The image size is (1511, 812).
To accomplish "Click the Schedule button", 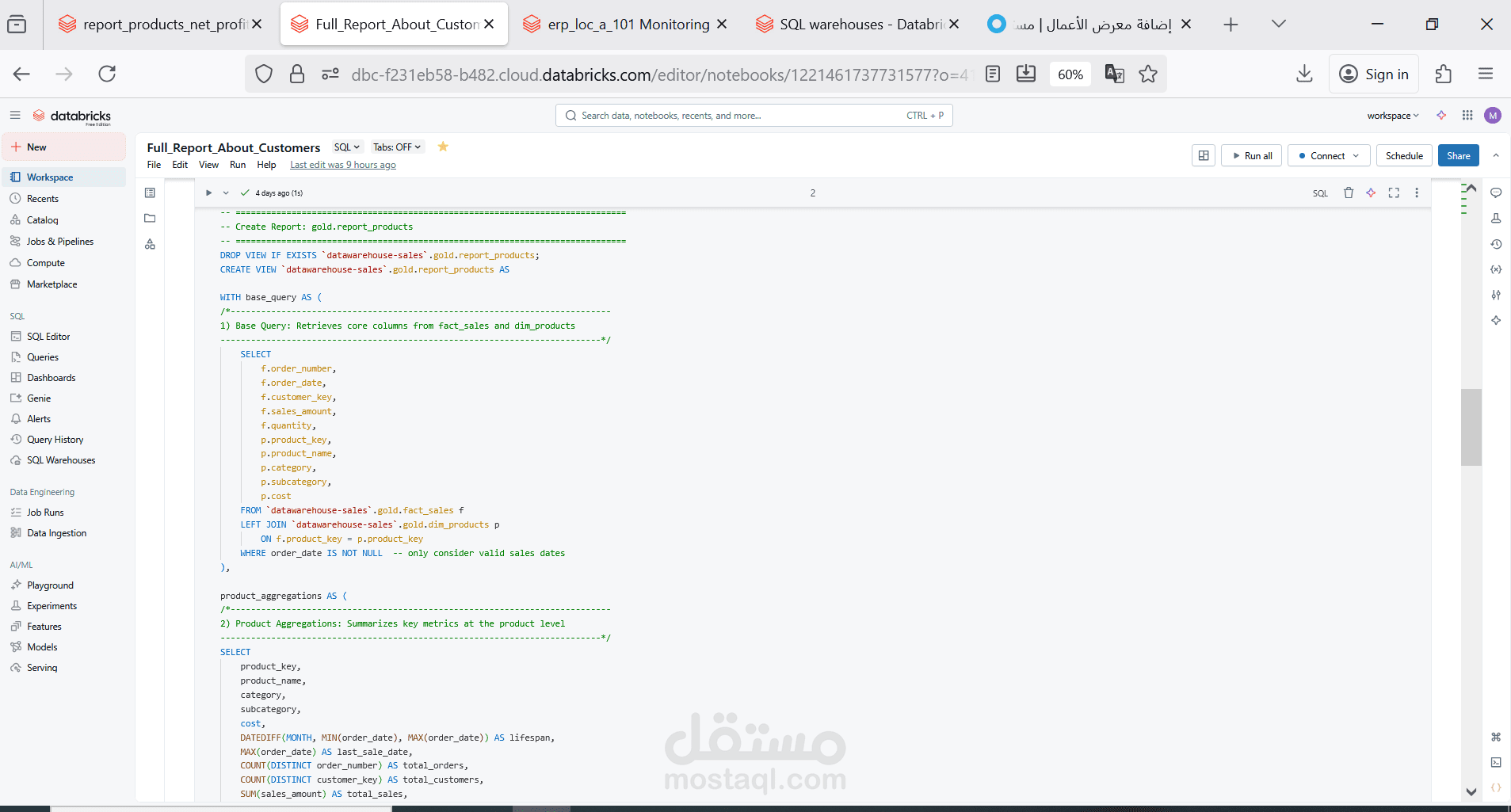I will pos(1404,155).
